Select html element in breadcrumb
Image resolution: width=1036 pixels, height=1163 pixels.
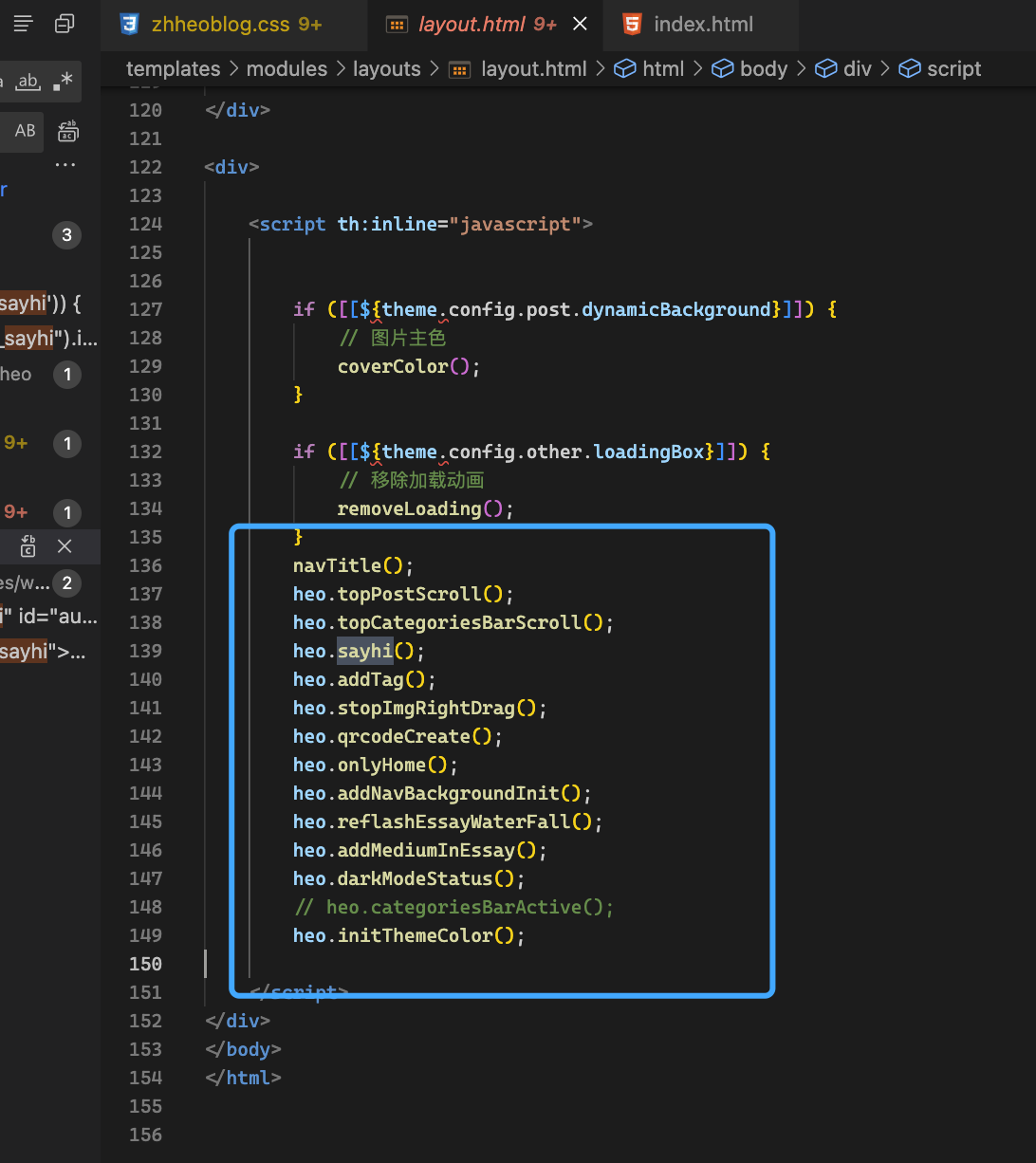coord(663,69)
